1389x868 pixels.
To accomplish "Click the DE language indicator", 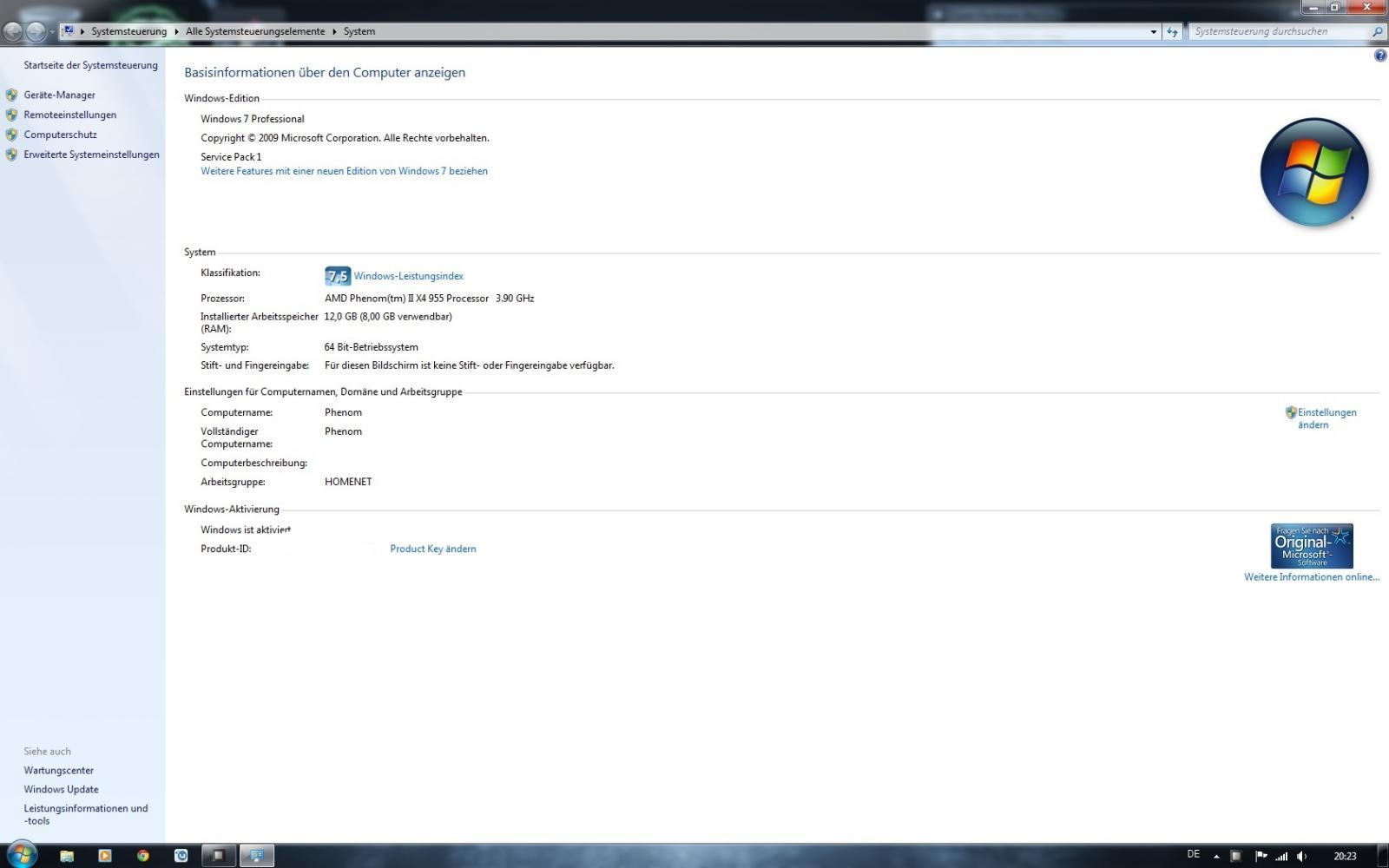I will click(1194, 855).
